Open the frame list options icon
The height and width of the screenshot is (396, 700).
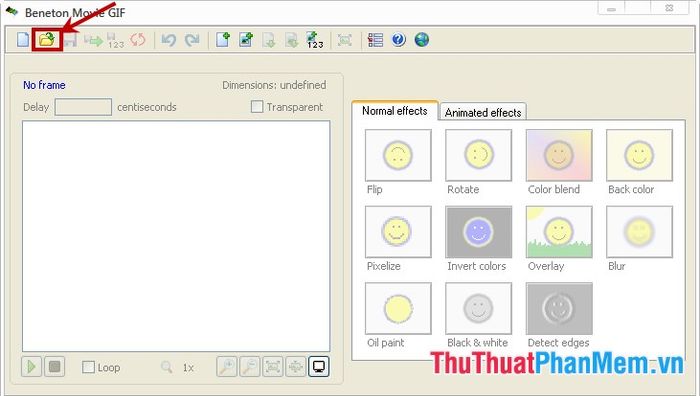pyautogui.click(x=375, y=40)
